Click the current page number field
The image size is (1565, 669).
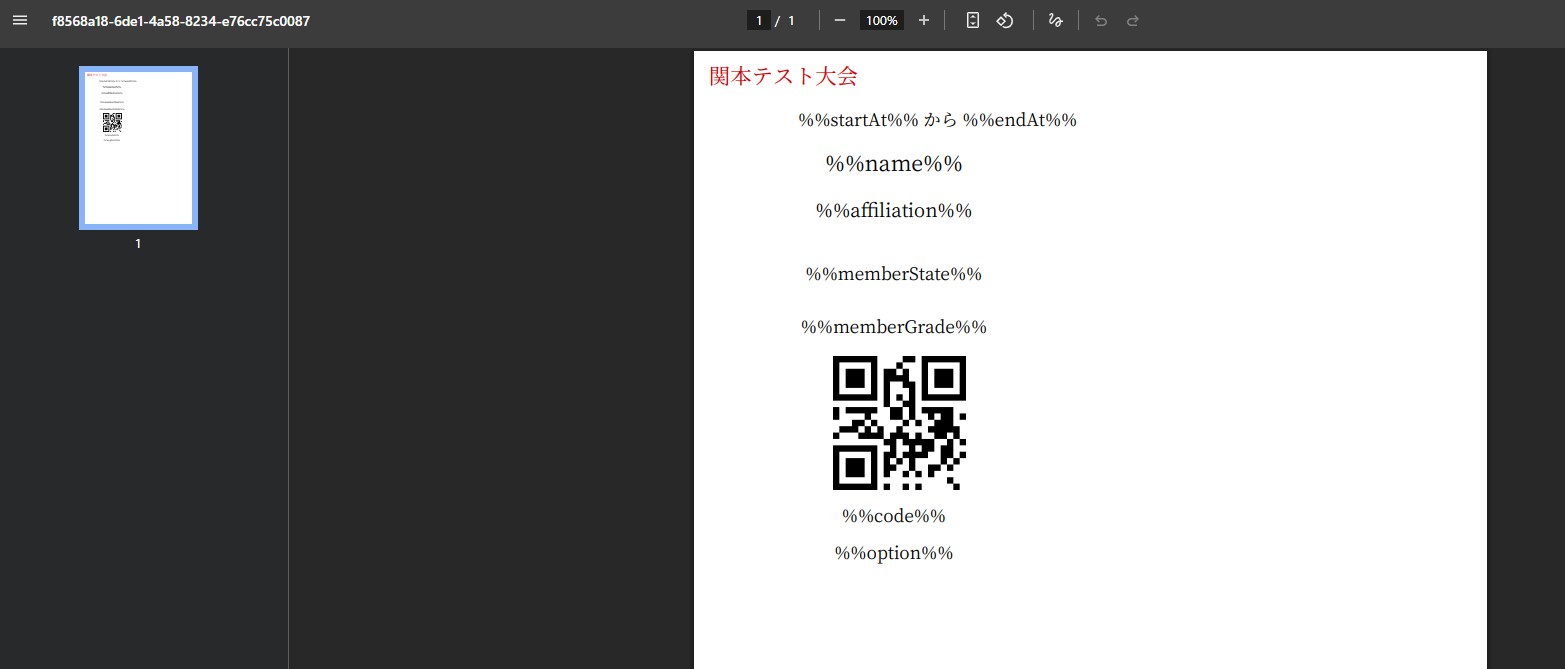[x=759, y=21]
